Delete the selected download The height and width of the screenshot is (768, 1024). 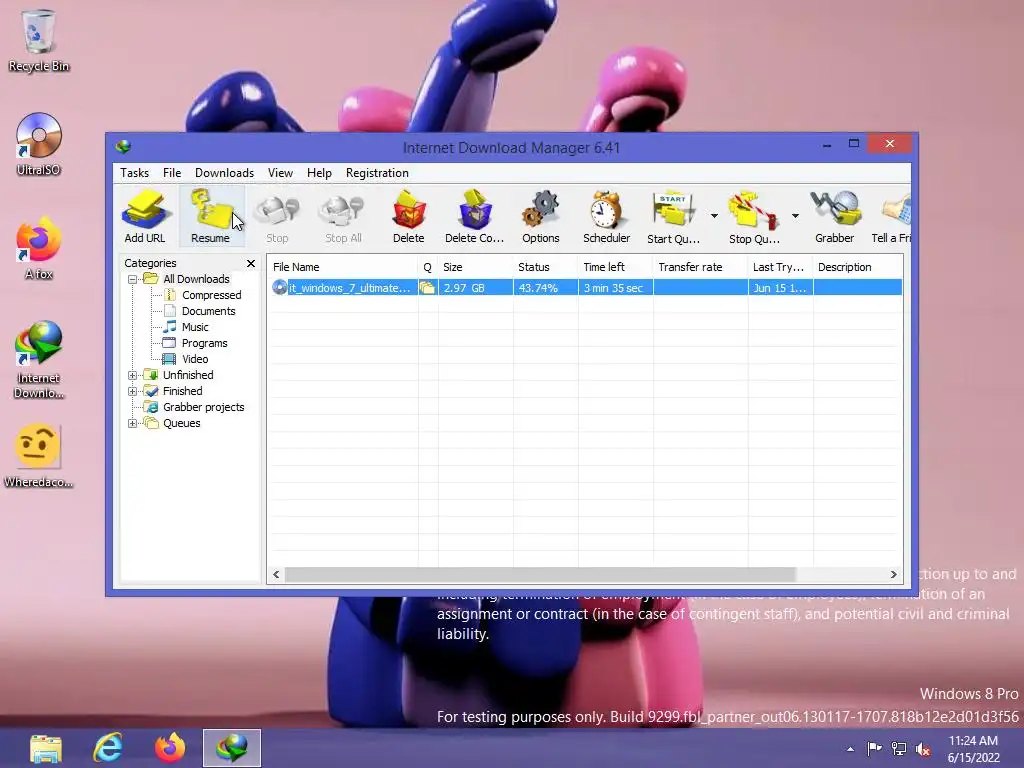point(409,217)
